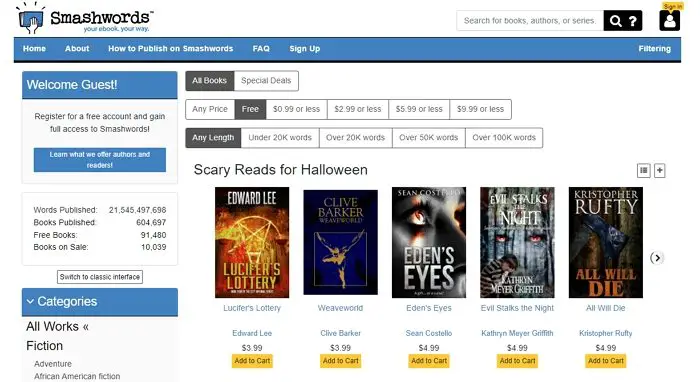Add Lucifer's Lottery to cart
Screen dimensions: 700x382
click(x=252, y=361)
